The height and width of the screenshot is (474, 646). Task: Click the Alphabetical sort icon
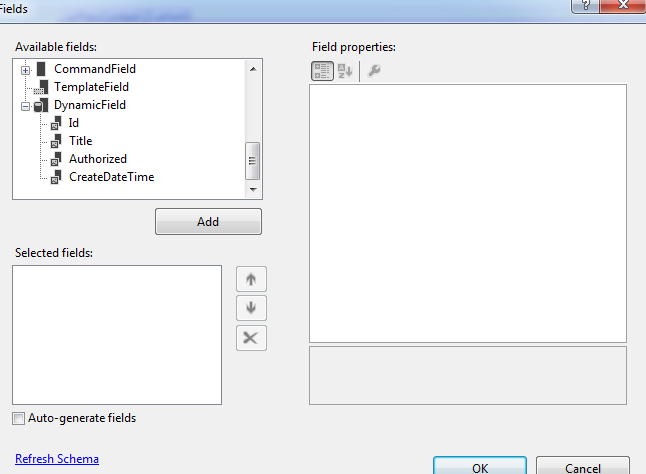point(345,71)
